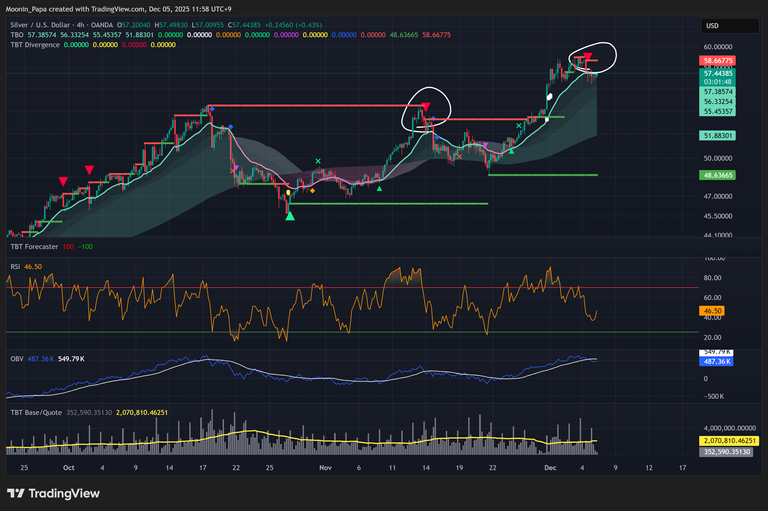Click the white dot marker near Dec 1

click(548, 96)
